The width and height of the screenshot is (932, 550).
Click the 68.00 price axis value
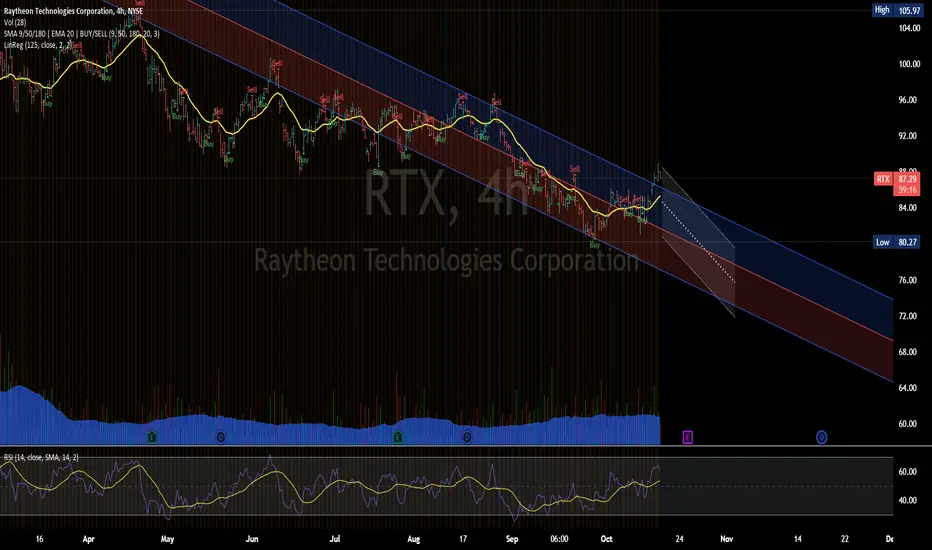click(908, 352)
